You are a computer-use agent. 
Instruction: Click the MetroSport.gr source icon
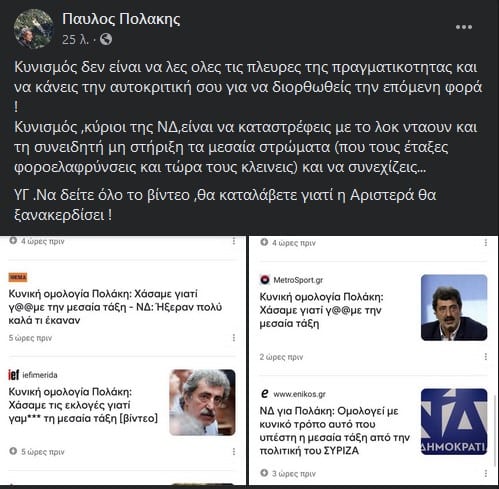point(265,280)
